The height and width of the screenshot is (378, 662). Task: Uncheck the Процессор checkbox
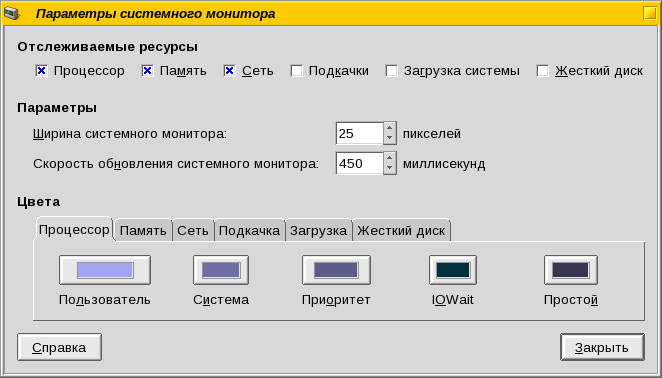[x=41, y=71]
